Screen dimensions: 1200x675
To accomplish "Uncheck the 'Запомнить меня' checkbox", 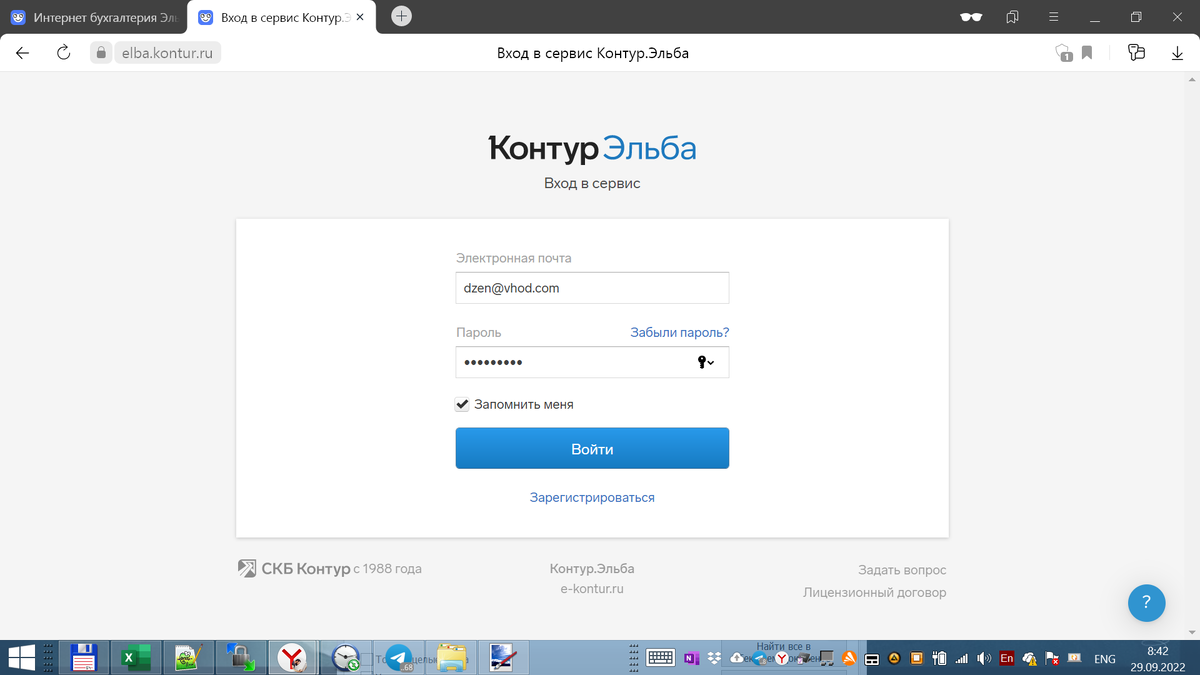I will [x=462, y=404].
